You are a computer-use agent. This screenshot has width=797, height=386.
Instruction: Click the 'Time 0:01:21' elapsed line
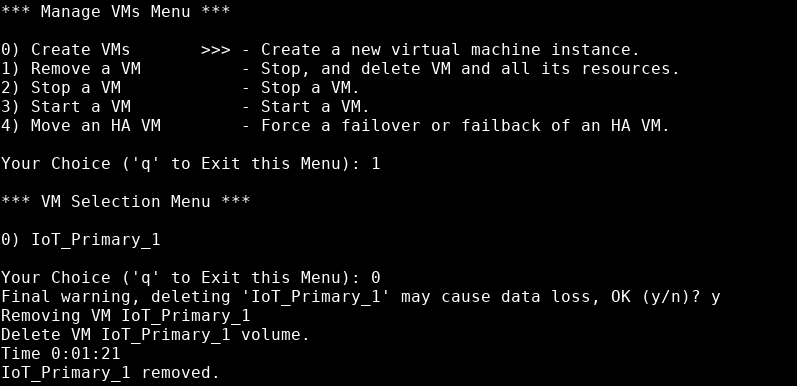pyautogui.click(x=60, y=353)
